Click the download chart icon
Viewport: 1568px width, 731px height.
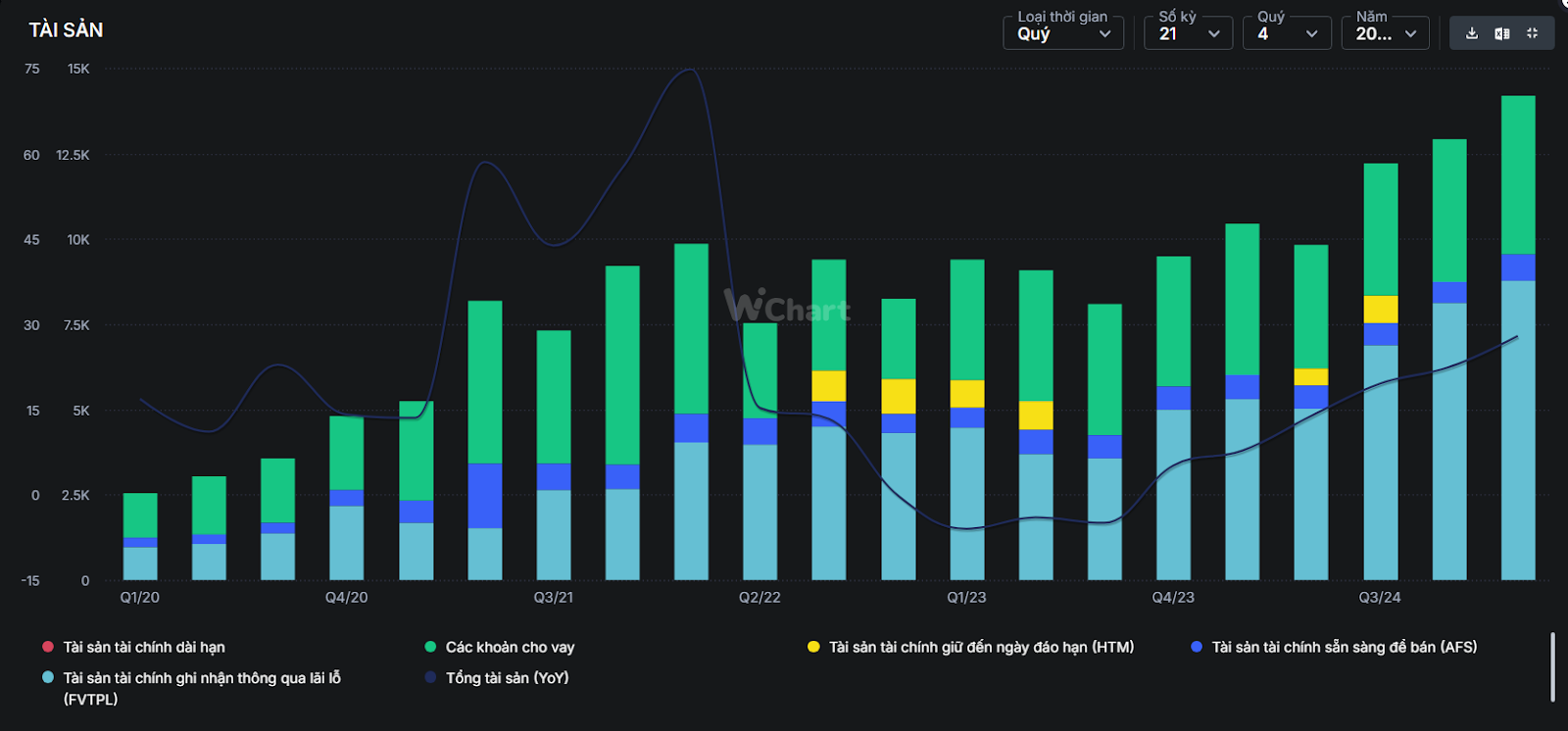(x=1471, y=33)
